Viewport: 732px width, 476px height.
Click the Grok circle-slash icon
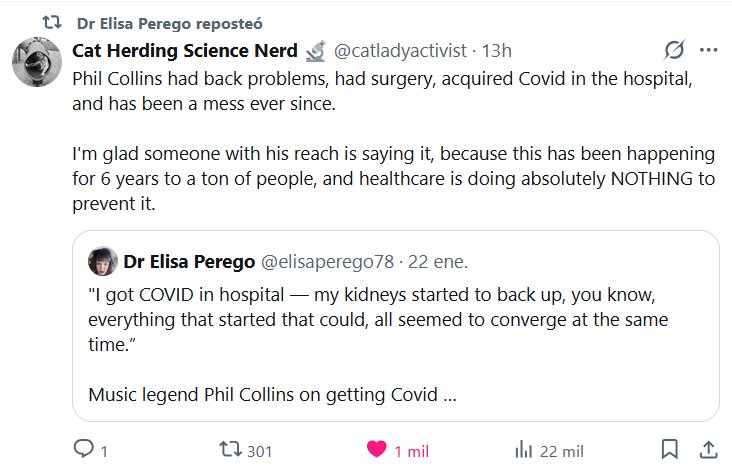tap(674, 51)
